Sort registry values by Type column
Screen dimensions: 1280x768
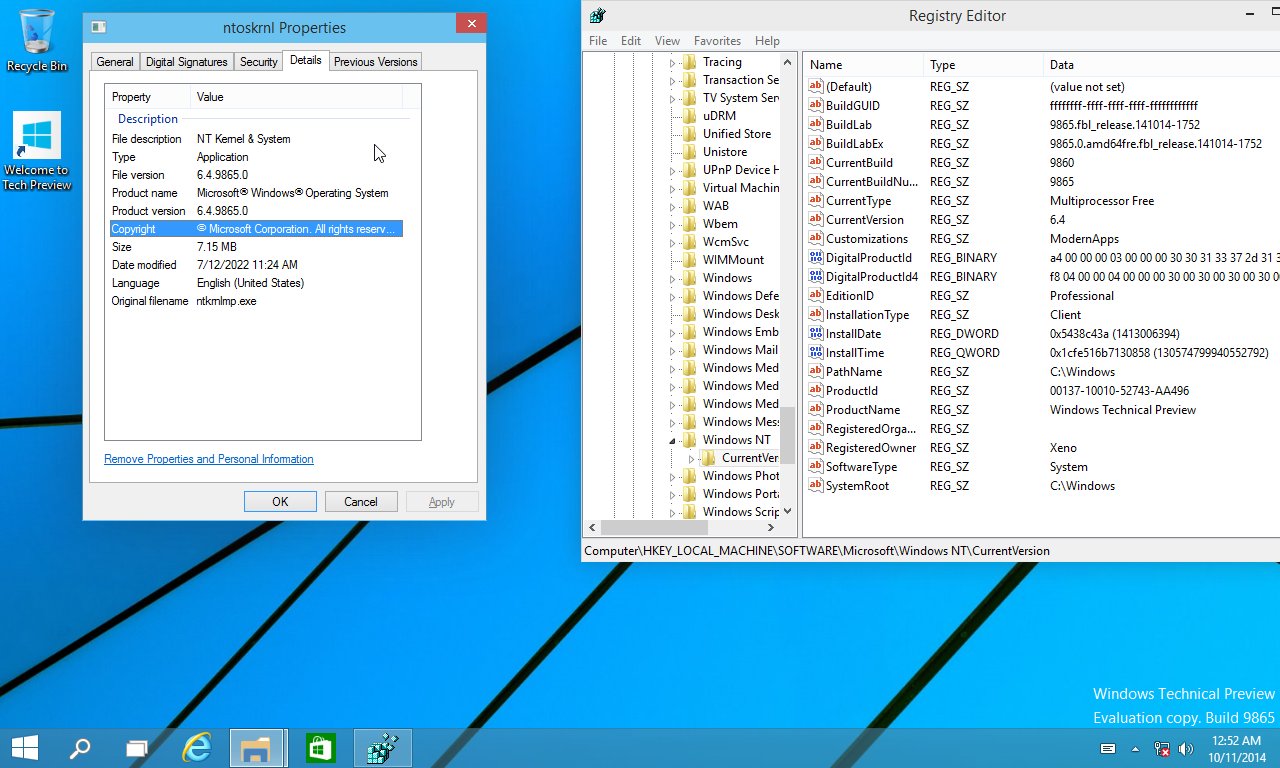983,65
